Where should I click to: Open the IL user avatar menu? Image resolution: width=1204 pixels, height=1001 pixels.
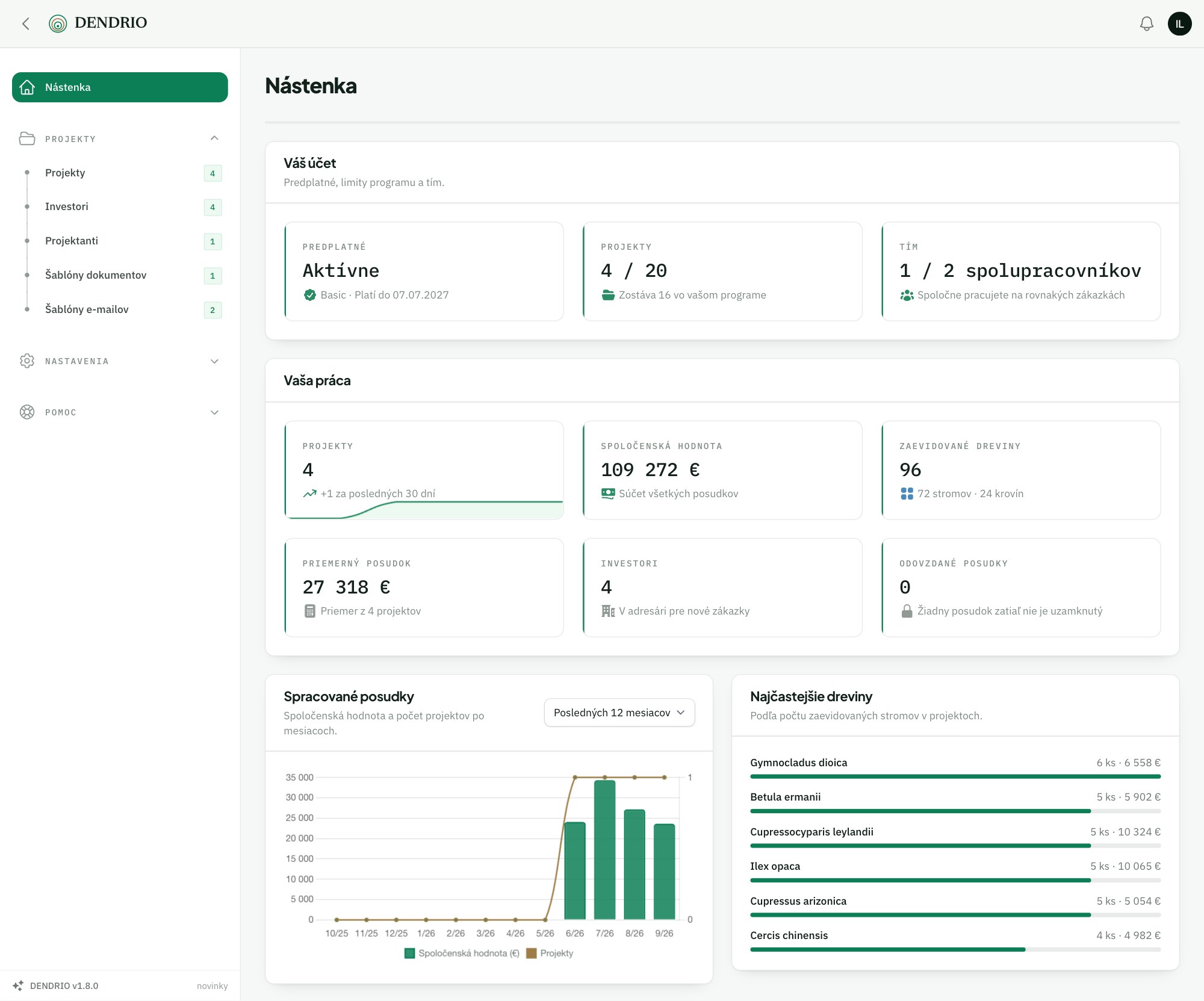(1179, 23)
